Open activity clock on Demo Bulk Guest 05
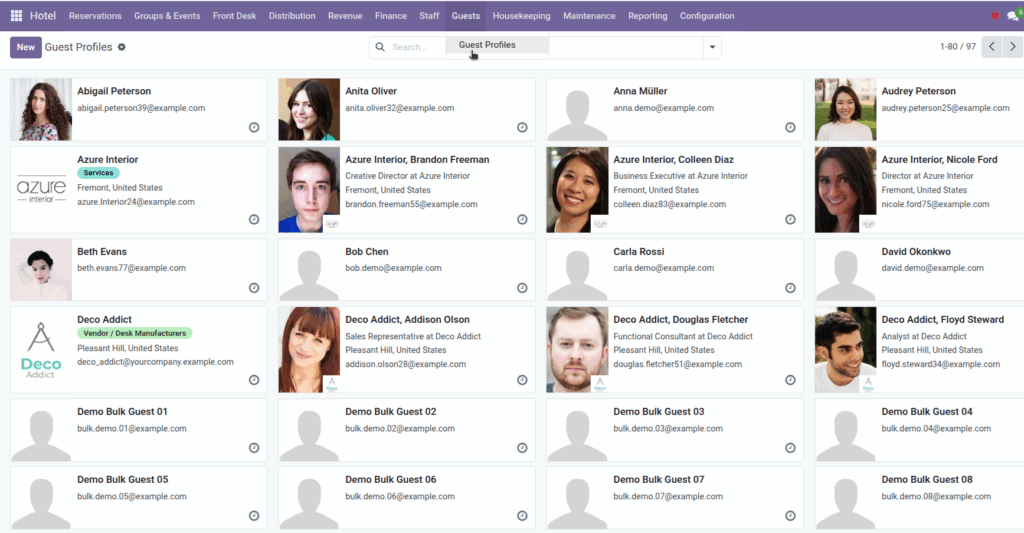The image size is (1024, 533). coord(254,516)
